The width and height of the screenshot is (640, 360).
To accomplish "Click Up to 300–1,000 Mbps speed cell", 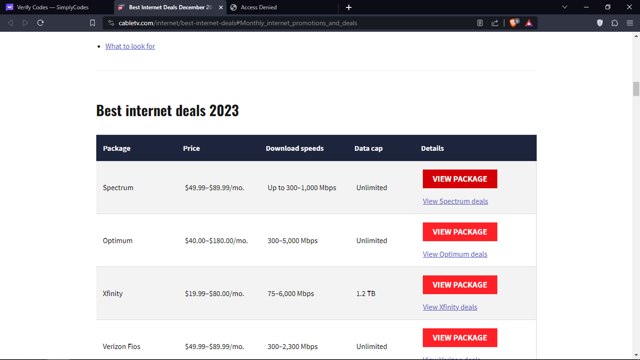I will [302, 188].
